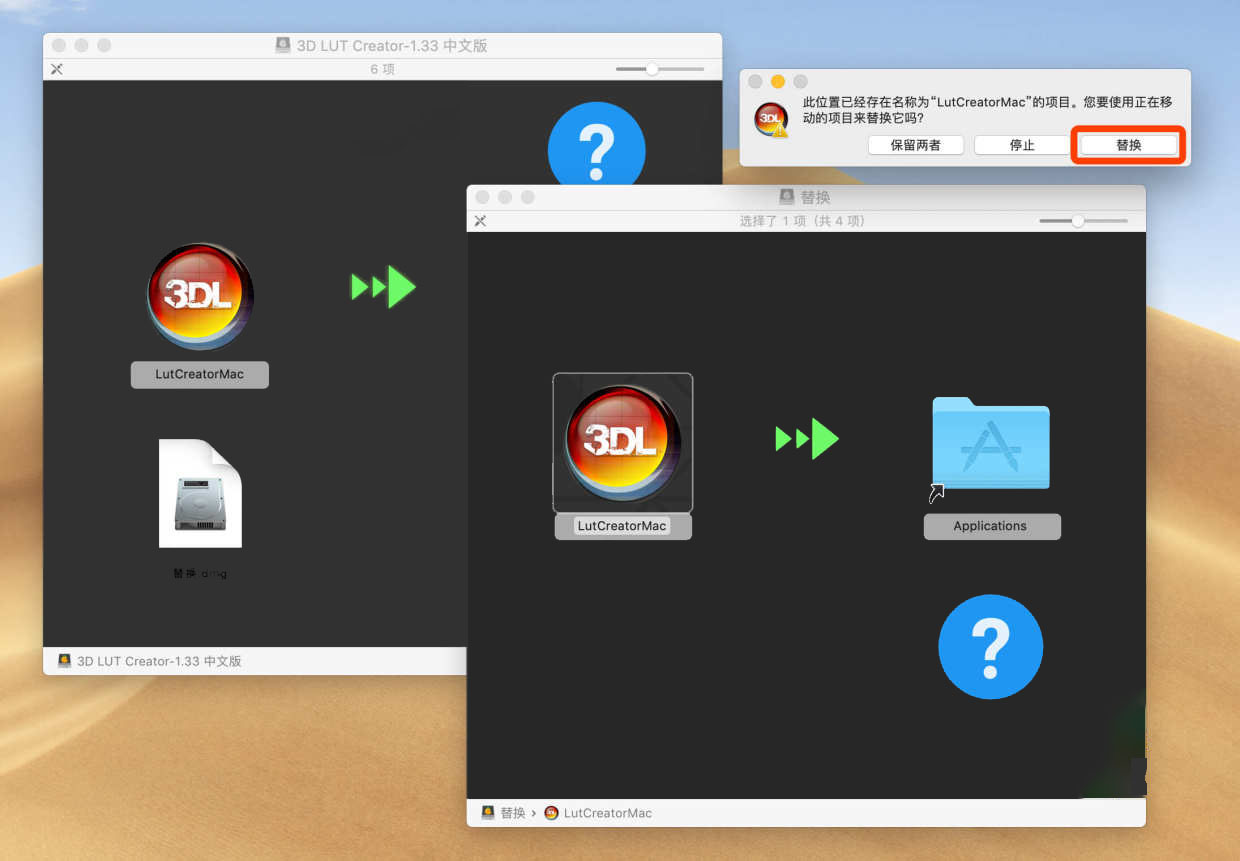The width and height of the screenshot is (1240, 861).
Task: Select LutCreatorMac icon in 3D LUT Creator window
Action: 200,296
